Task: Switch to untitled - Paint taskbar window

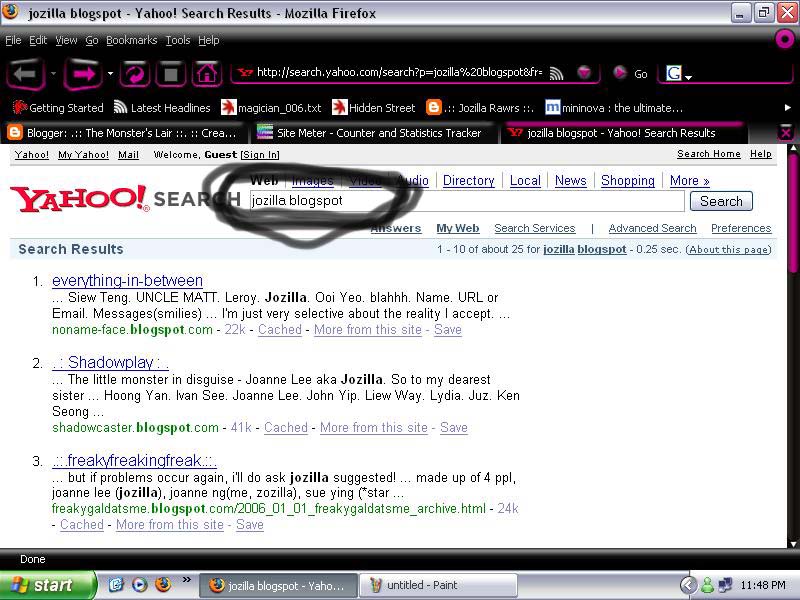Action: coord(438,585)
